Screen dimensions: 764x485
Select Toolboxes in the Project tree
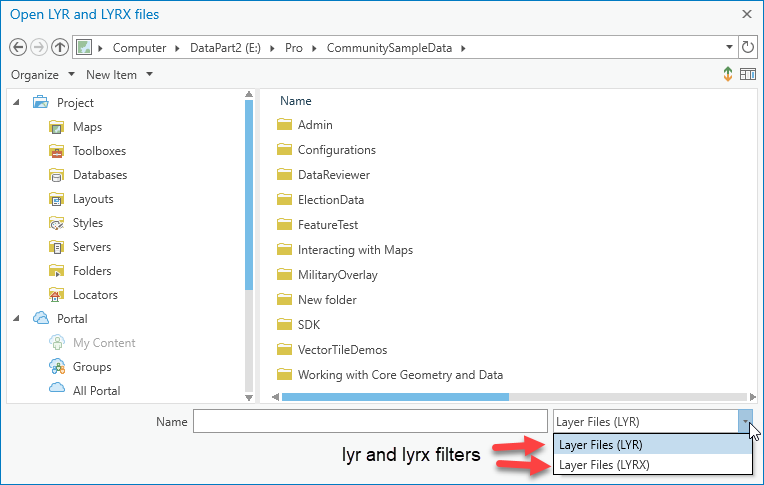pos(99,151)
